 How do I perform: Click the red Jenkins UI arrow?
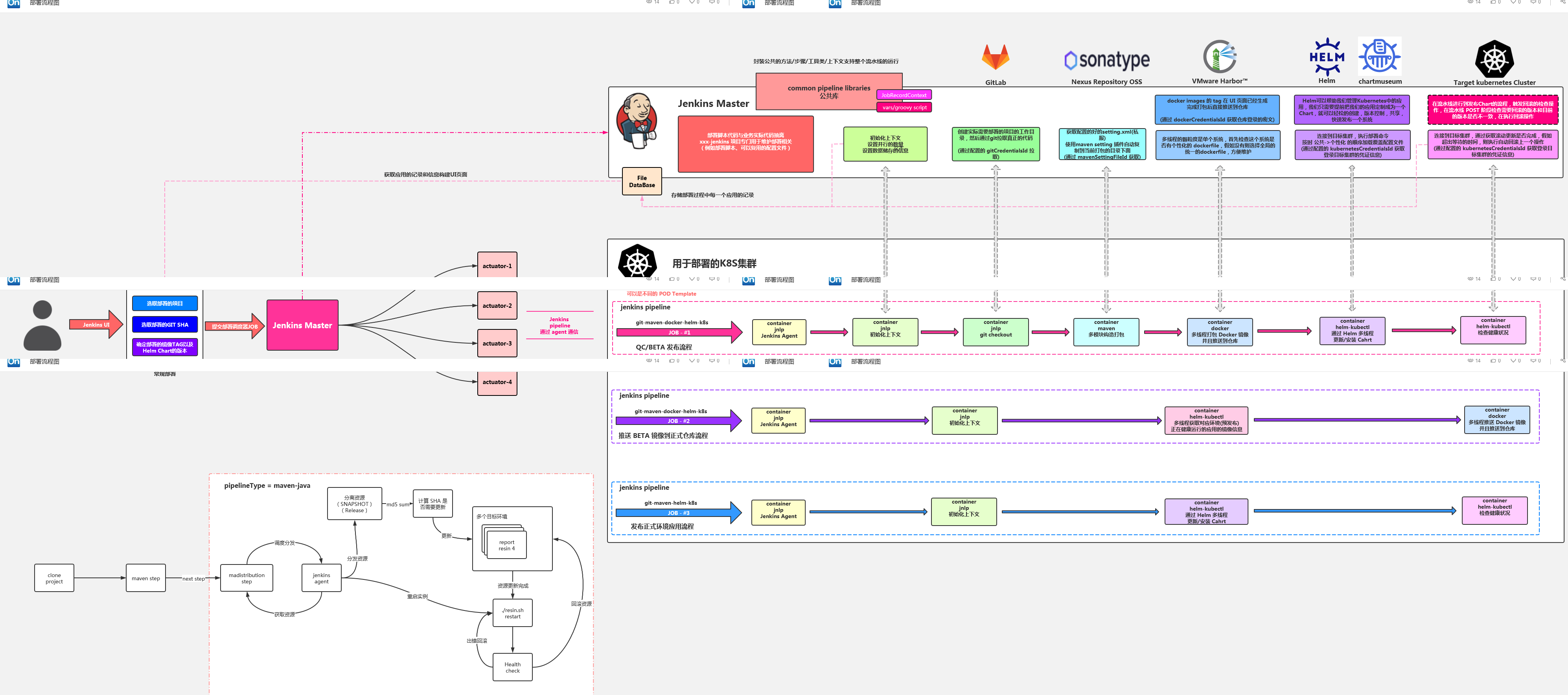tap(96, 324)
